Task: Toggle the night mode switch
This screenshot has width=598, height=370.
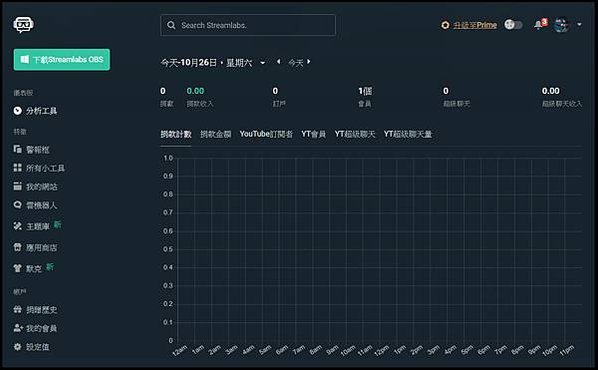Action: tap(513, 25)
